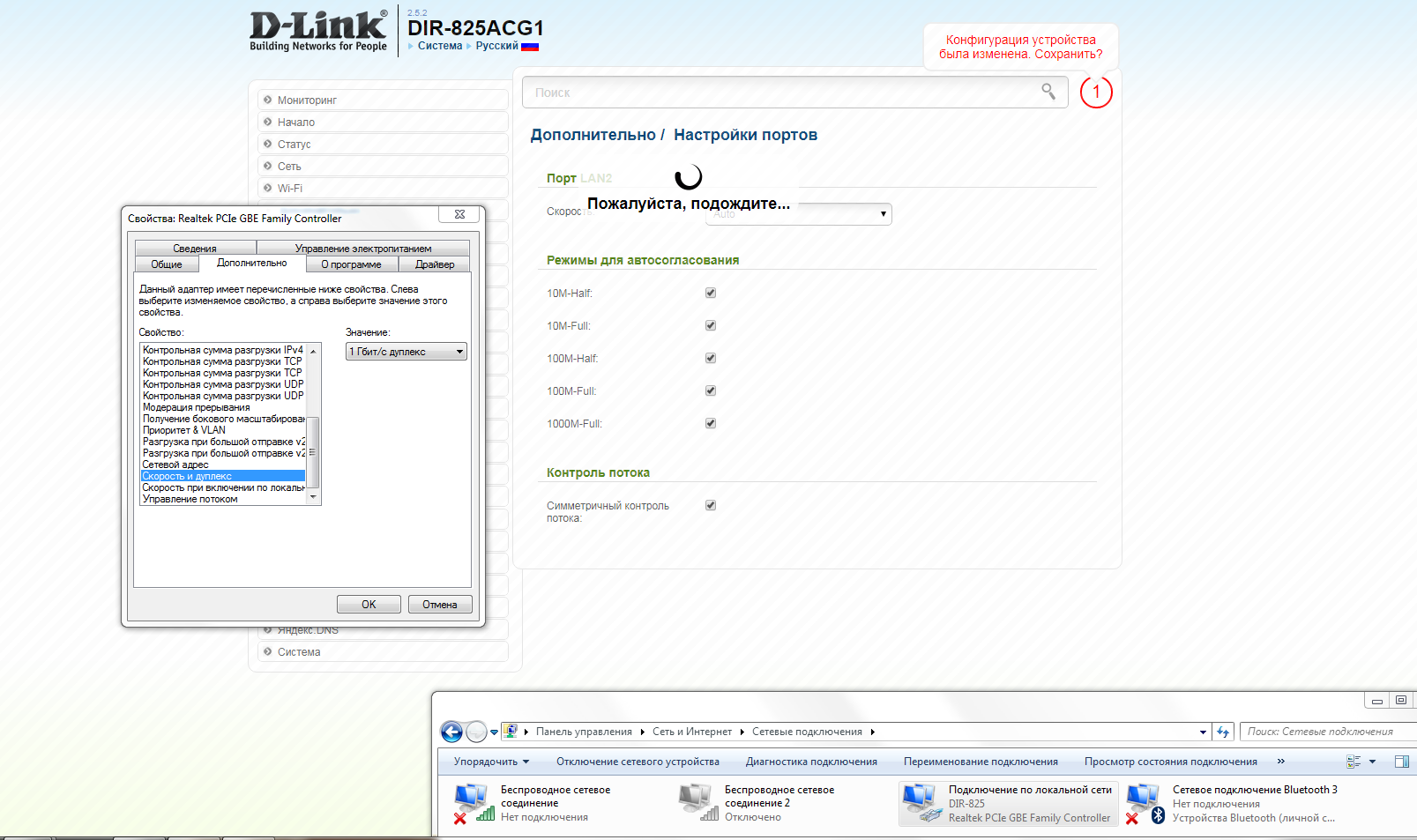The width and height of the screenshot is (1417, 840).
Task: Toggle the 100M-Full checkbox
Action: pos(711,390)
